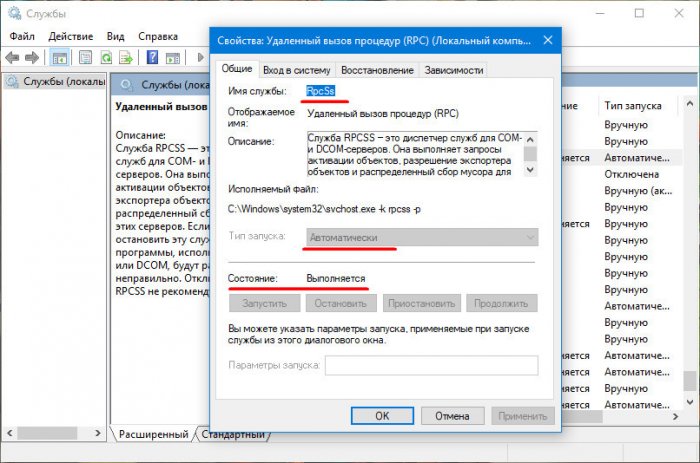Click the Запустить button
Viewport: 700px width, 463px height.
pos(264,303)
